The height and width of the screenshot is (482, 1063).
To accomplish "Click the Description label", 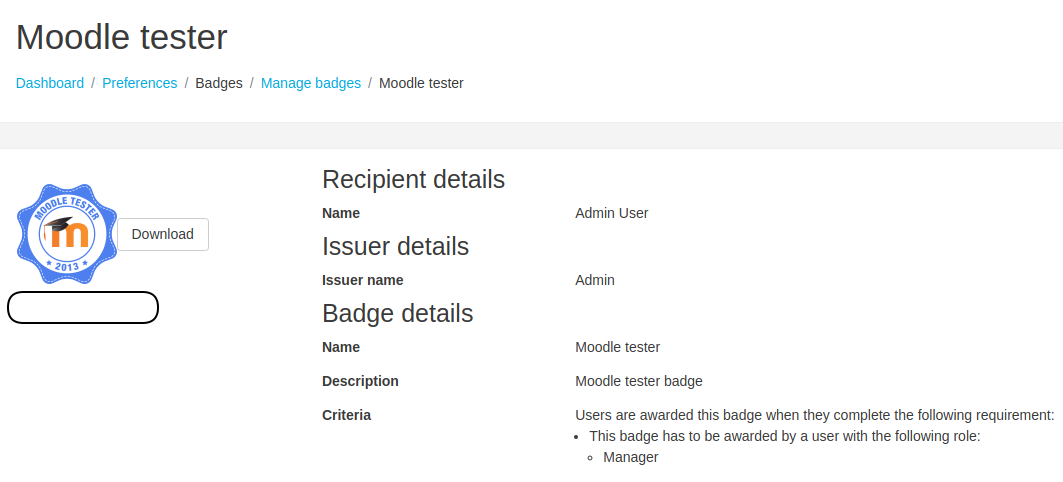I will [x=360, y=381].
